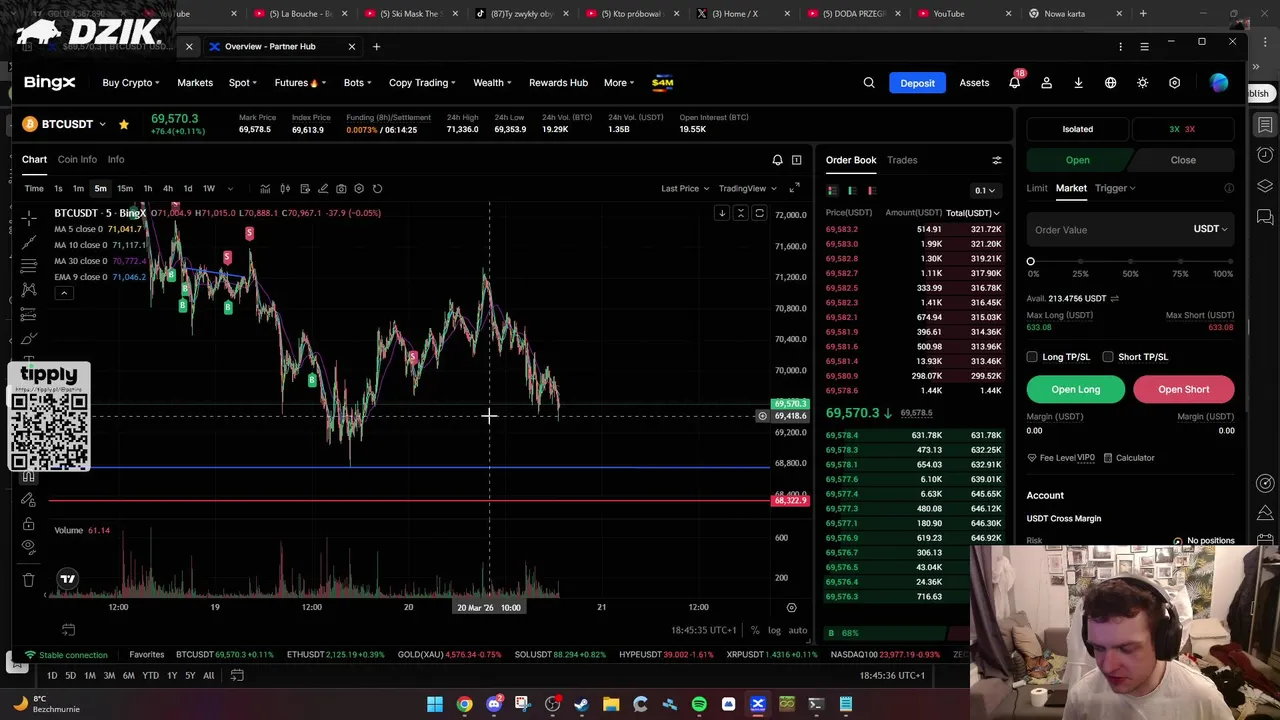Click Open Long button
This screenshot has width=1280, height=720.
coord(1076,389)
